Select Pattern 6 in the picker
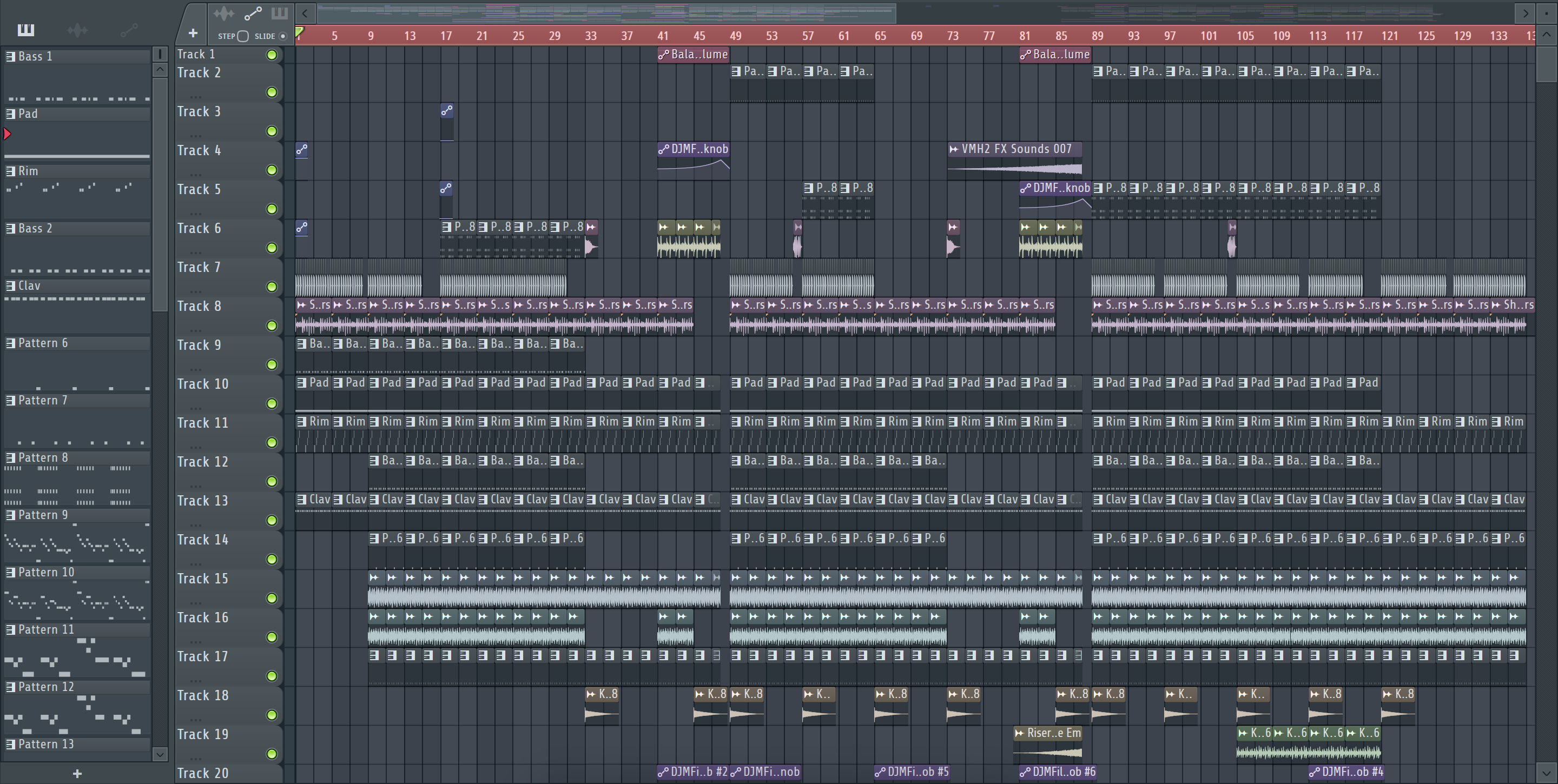The width and height of the screenshot is (1558, 784). click(77, 344)
